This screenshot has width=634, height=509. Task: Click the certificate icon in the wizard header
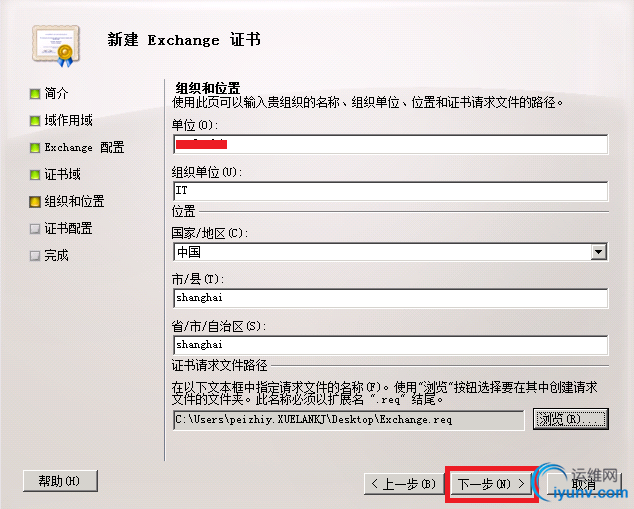[56, 46]
